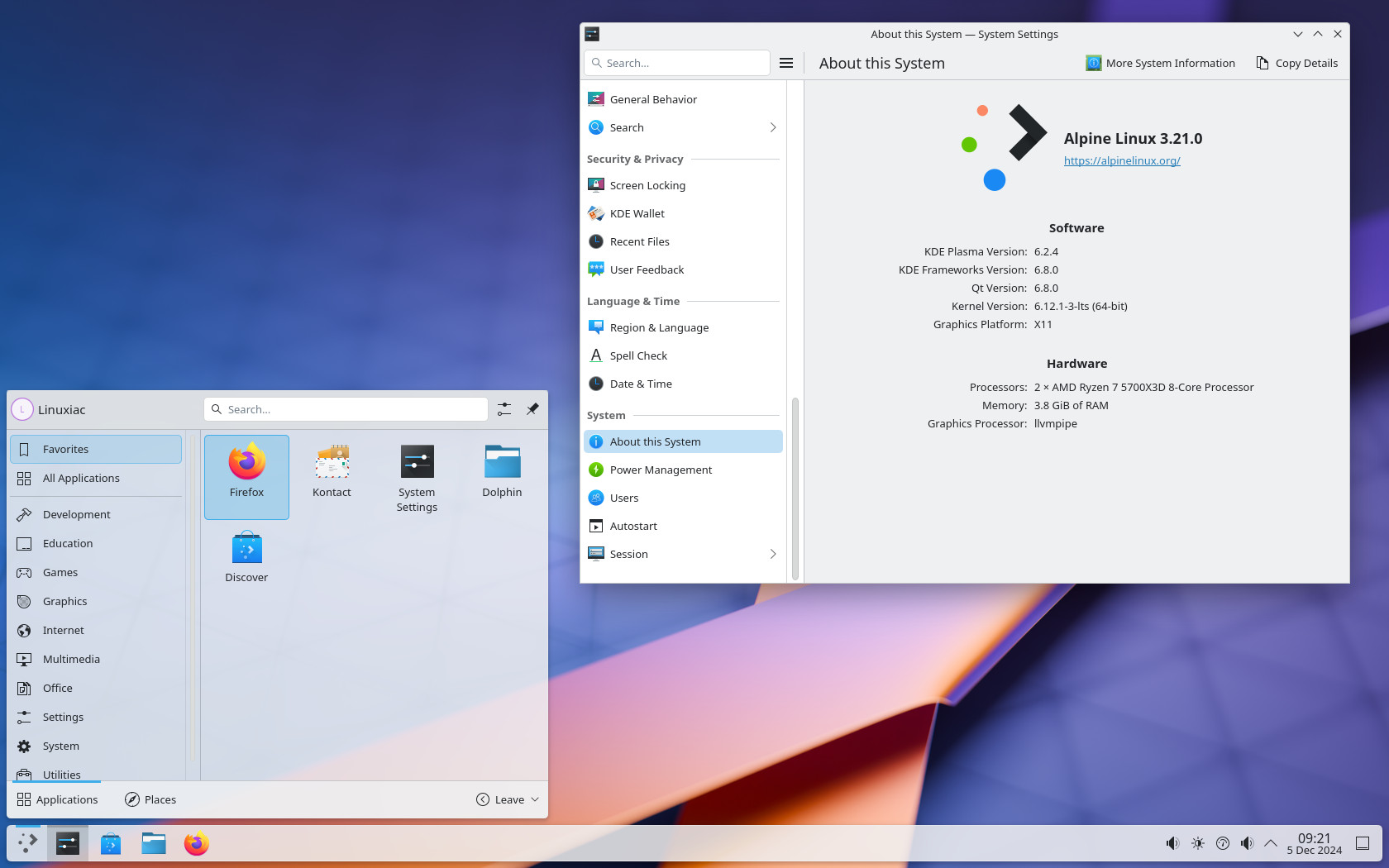This screenshot has height=868, width=1389.
Task: Open Multimedia category
Action: click(96, 659)
